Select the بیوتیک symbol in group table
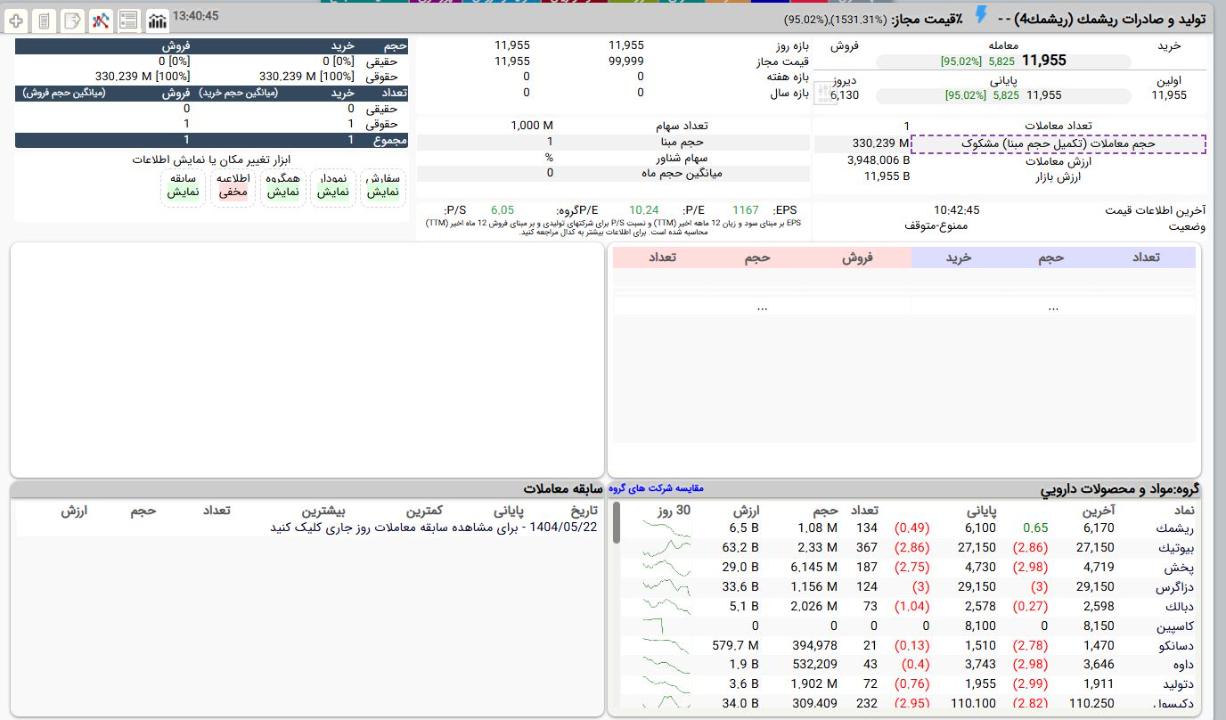This screenshot has height=720, width=1226. (1180, 548)
